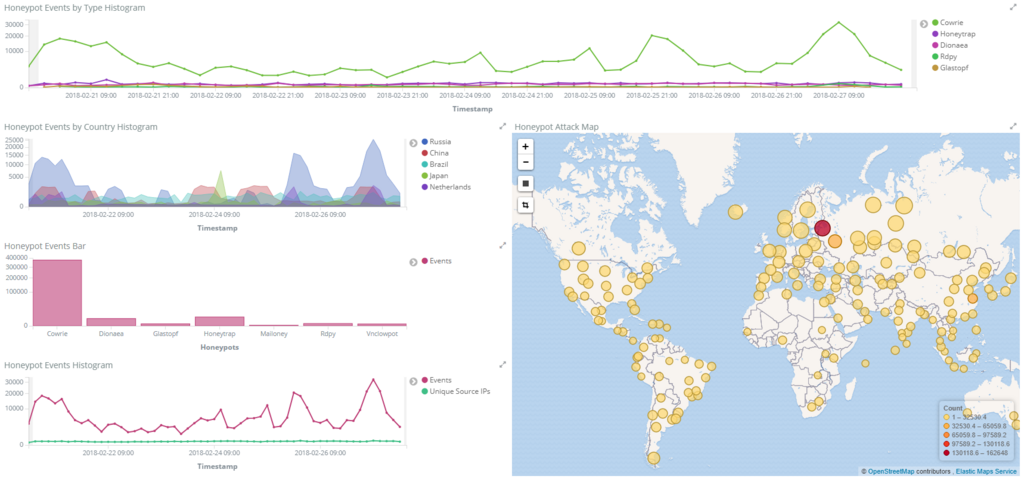Toggle the China series in country legend
Screen dimensions: 1024x479
tap(435, 153)
